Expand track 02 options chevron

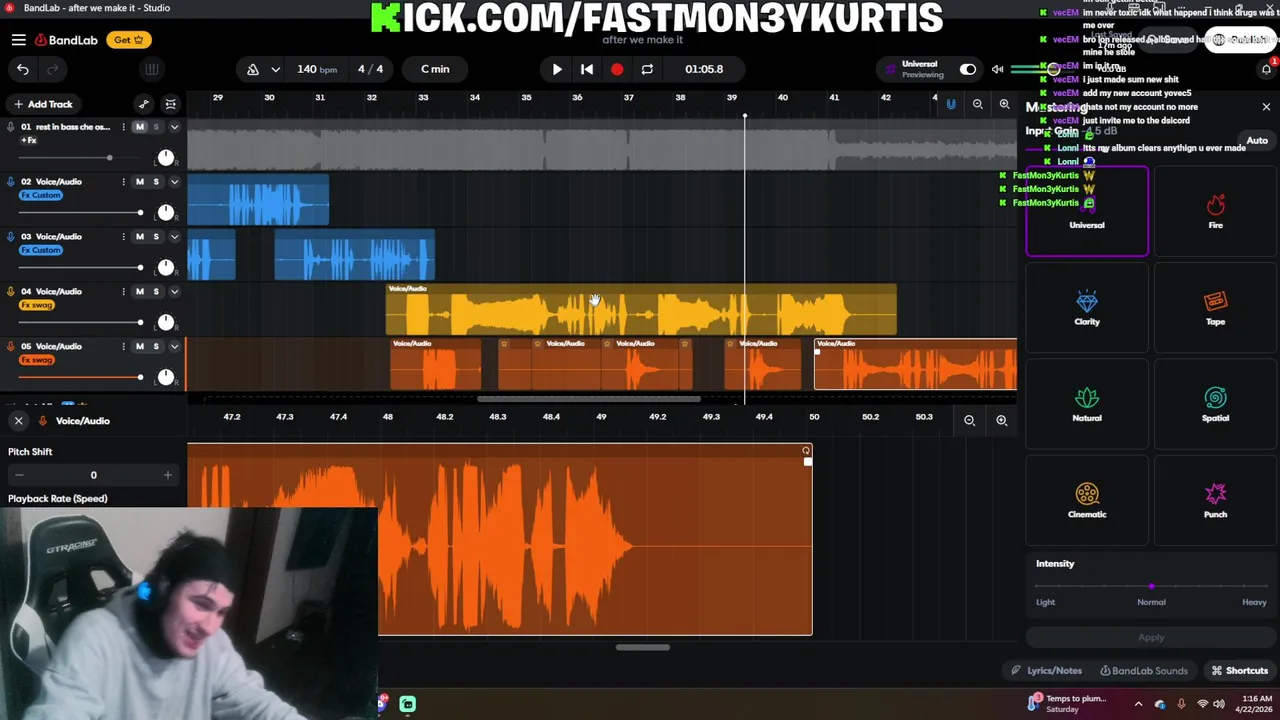click(174, 182)
